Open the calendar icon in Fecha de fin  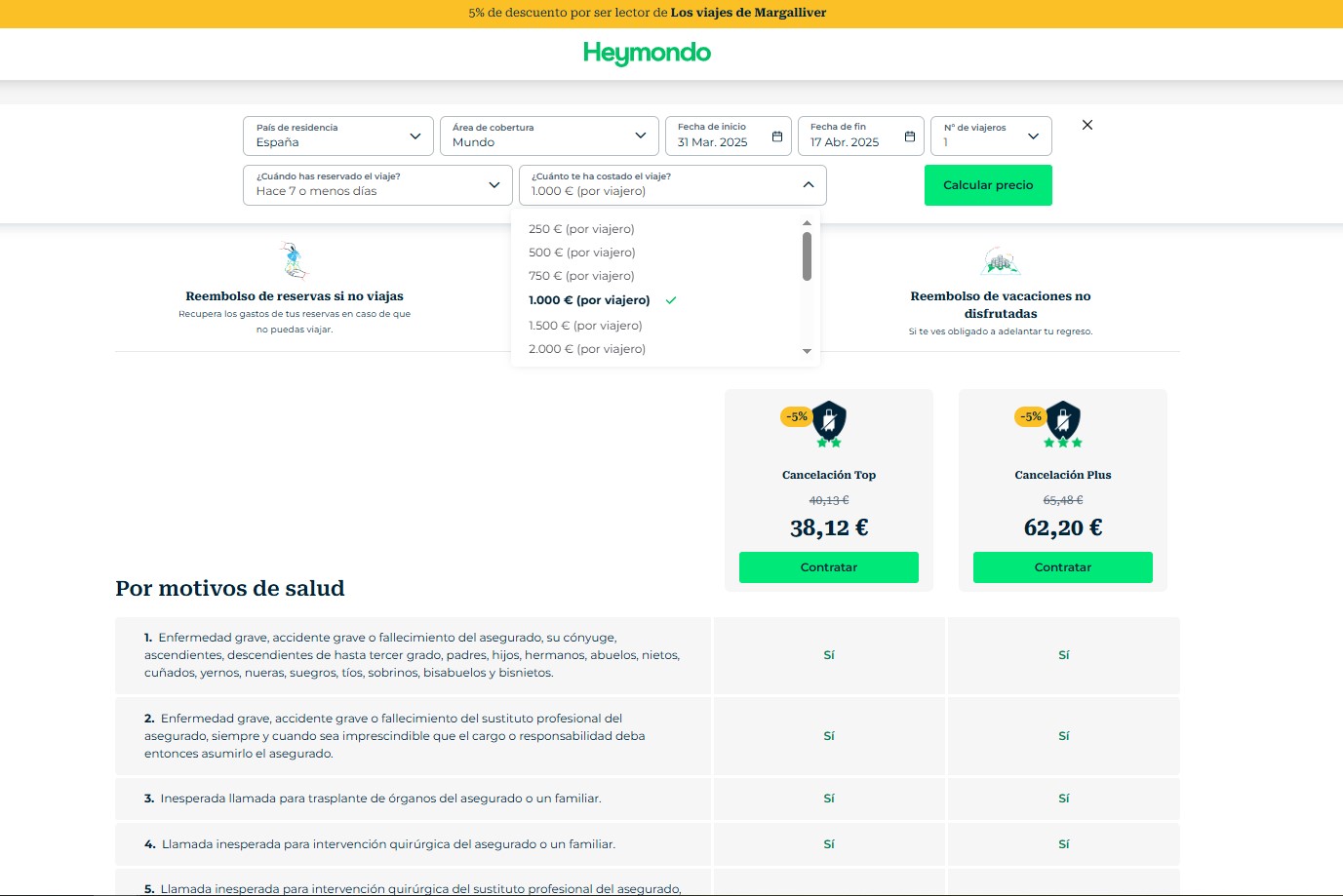[910, 136]
